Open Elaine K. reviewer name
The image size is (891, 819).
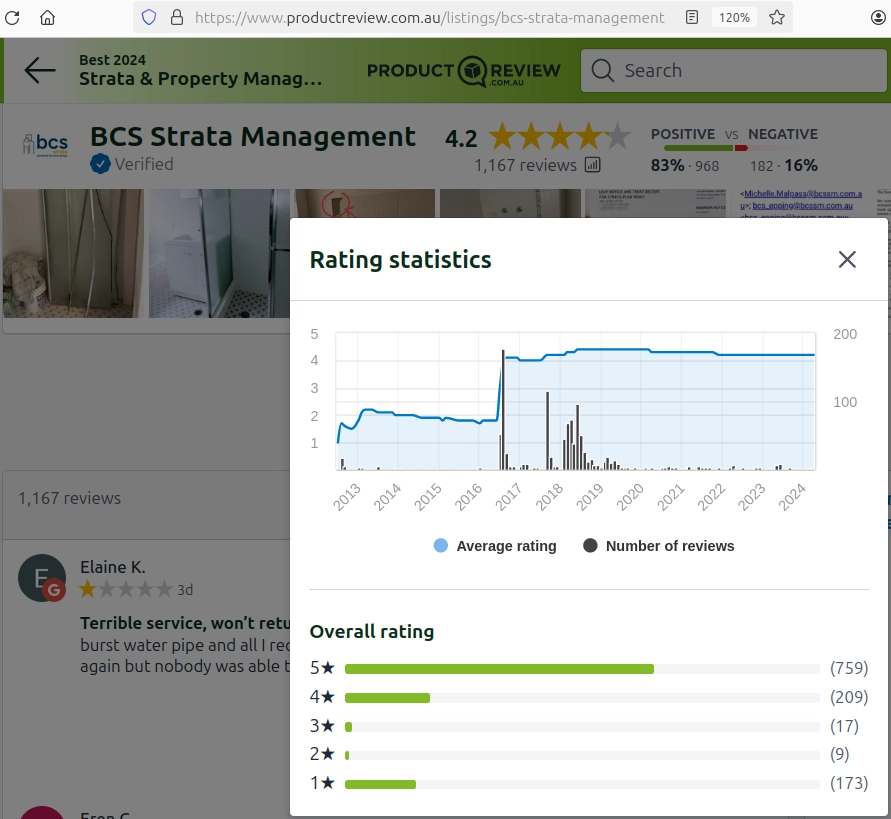coord(113,567)
